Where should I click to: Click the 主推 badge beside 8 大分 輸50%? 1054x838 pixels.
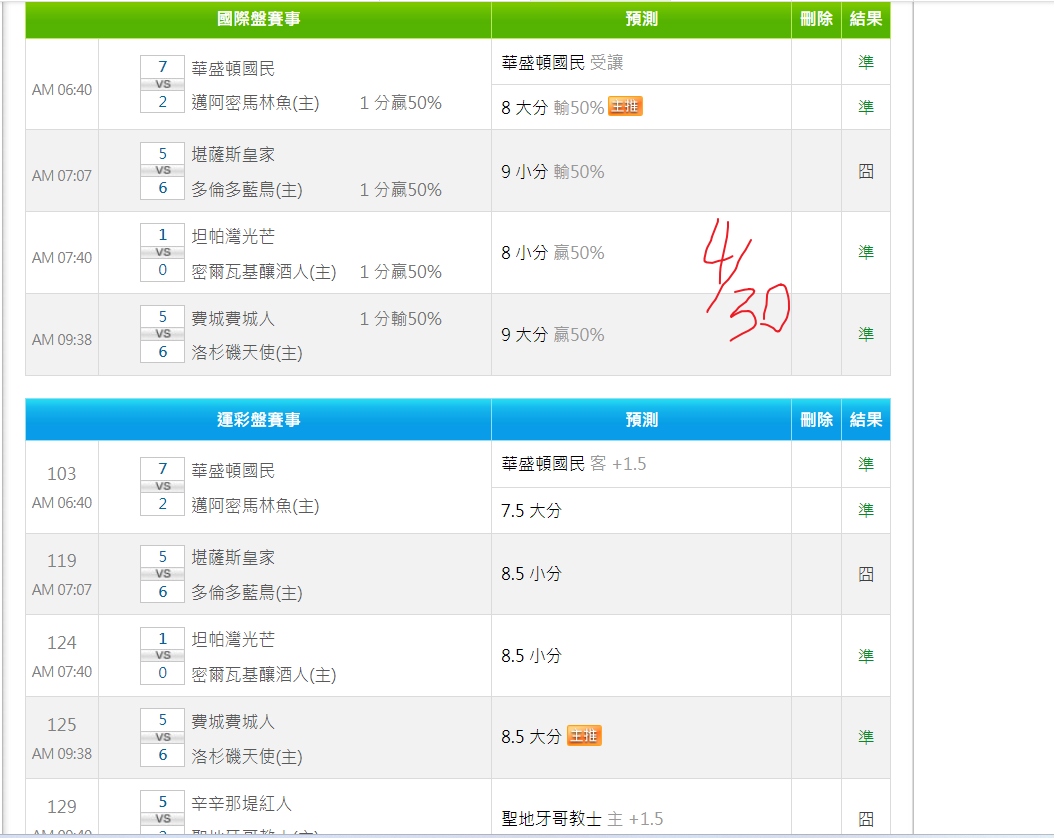tap(625, 106)
